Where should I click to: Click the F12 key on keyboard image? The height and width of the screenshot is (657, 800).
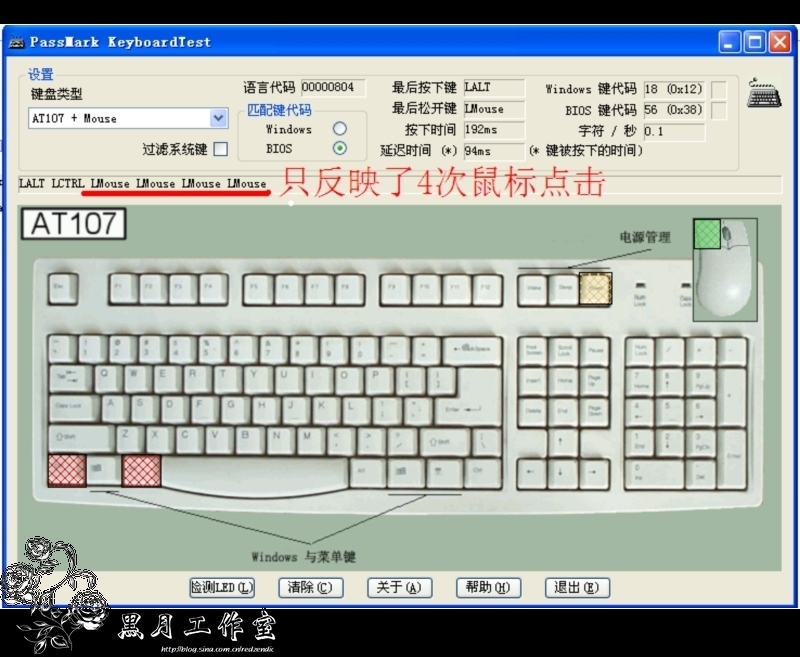(487, 290)
